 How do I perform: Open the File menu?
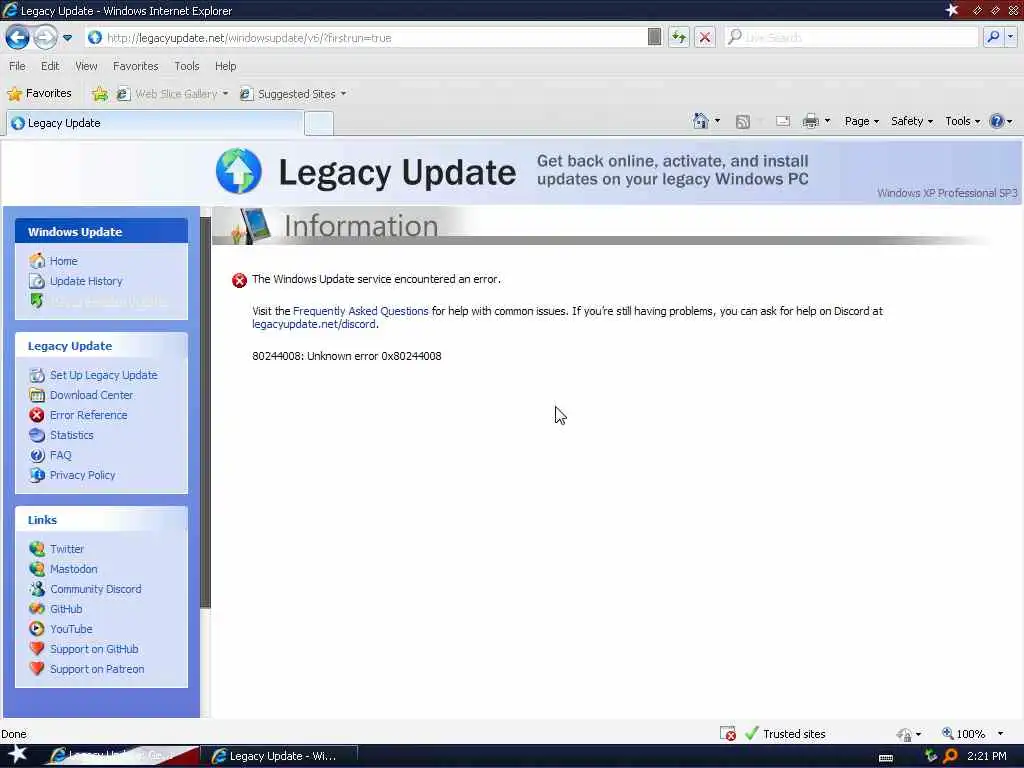coord(17,66)
